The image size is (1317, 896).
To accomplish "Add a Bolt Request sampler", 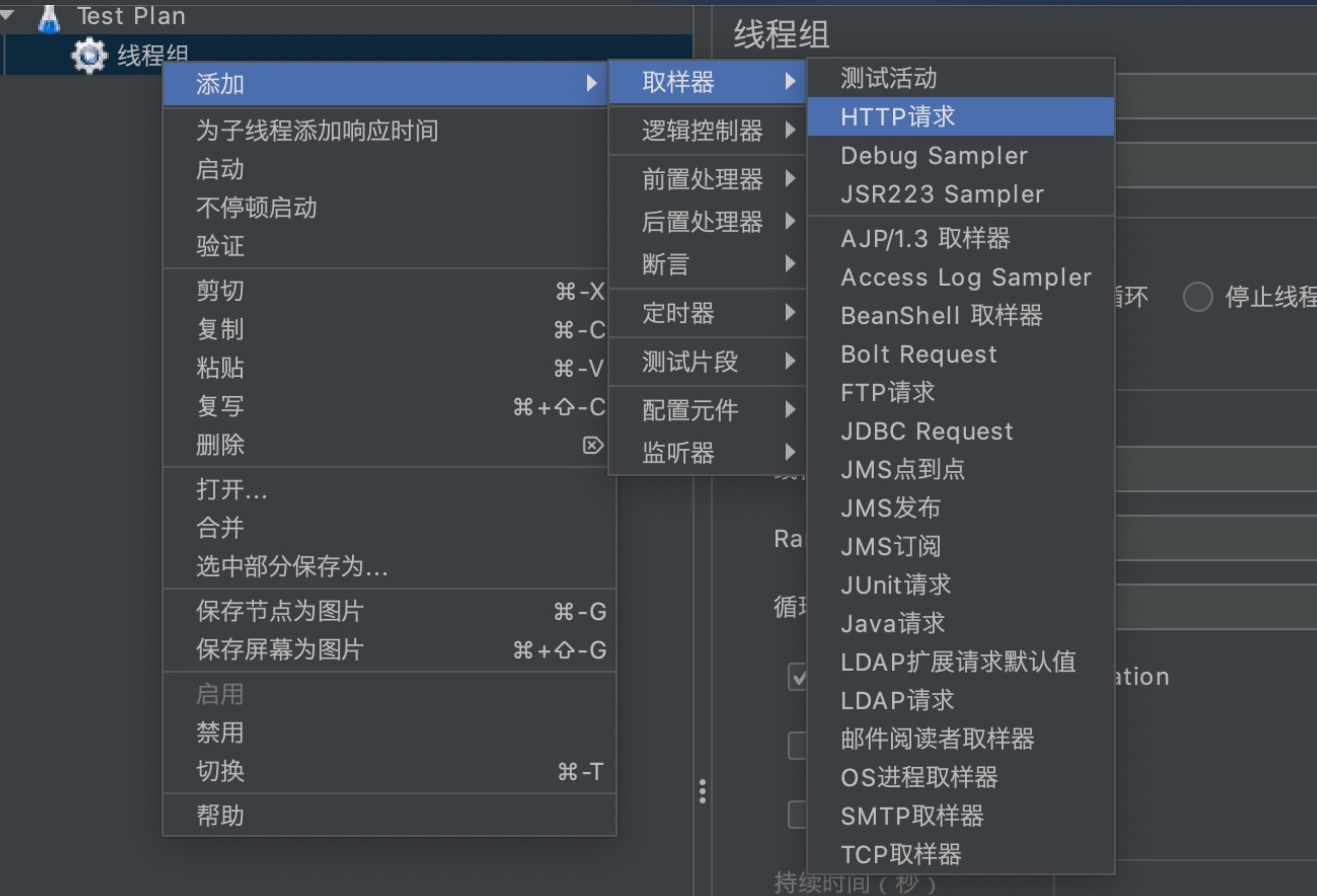I will click(x=961, y=354).
